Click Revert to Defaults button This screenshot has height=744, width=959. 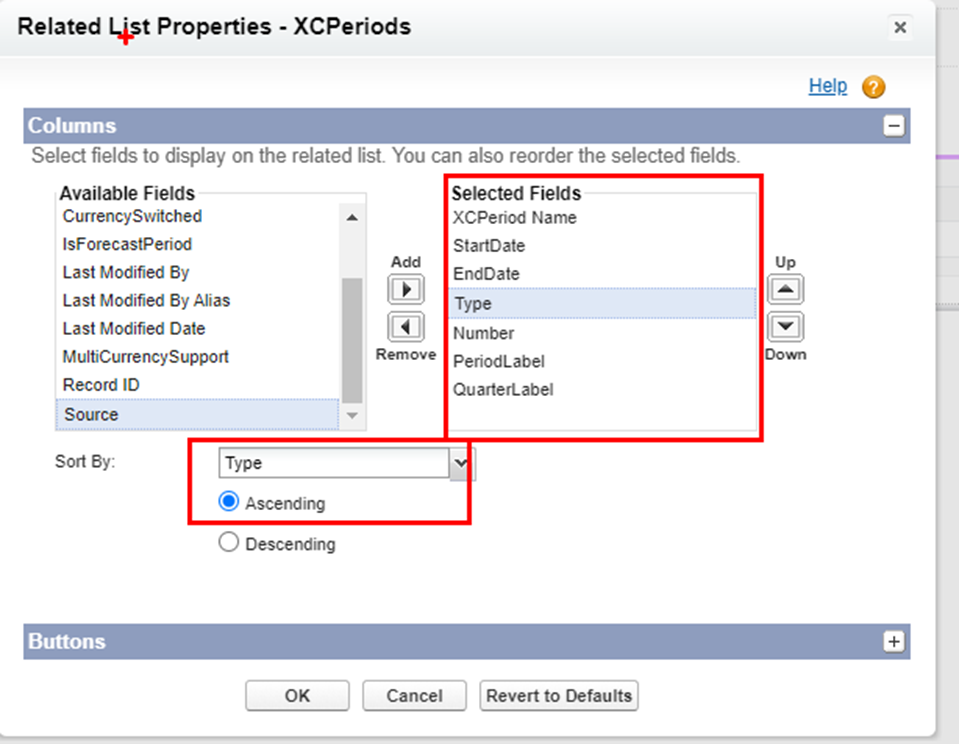558,696
